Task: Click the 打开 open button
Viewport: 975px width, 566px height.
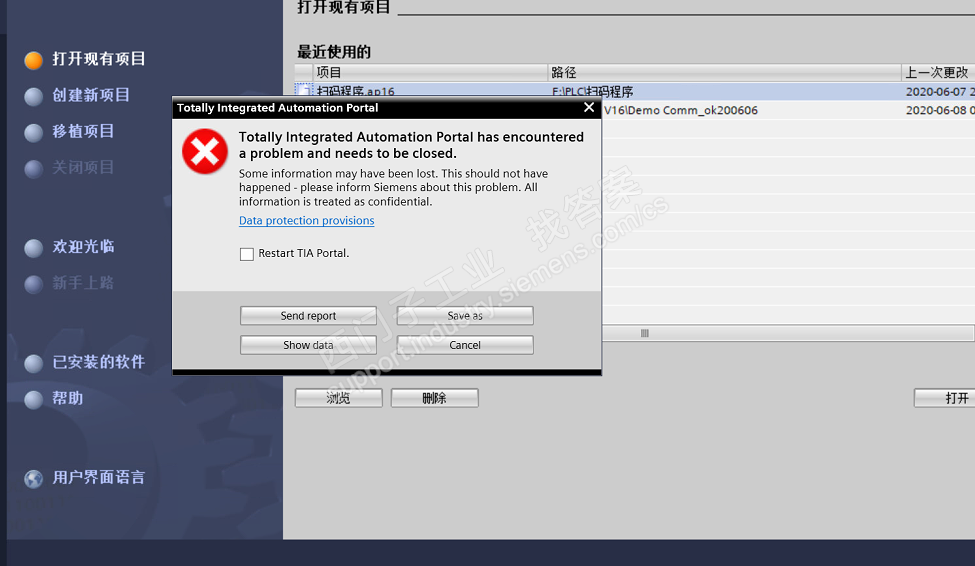Action: pos(945,398)
